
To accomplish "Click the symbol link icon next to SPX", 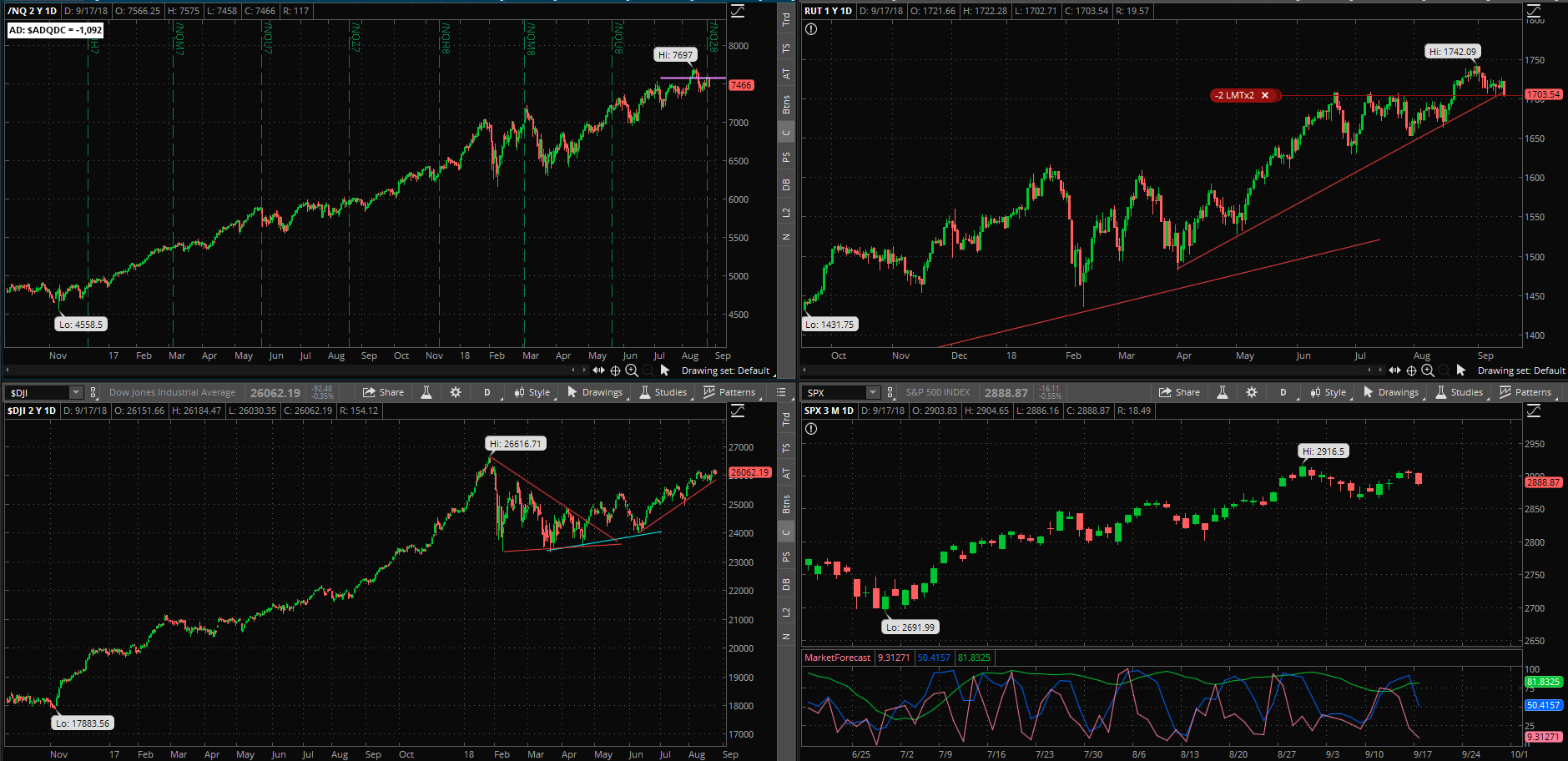I will point(890,392).
